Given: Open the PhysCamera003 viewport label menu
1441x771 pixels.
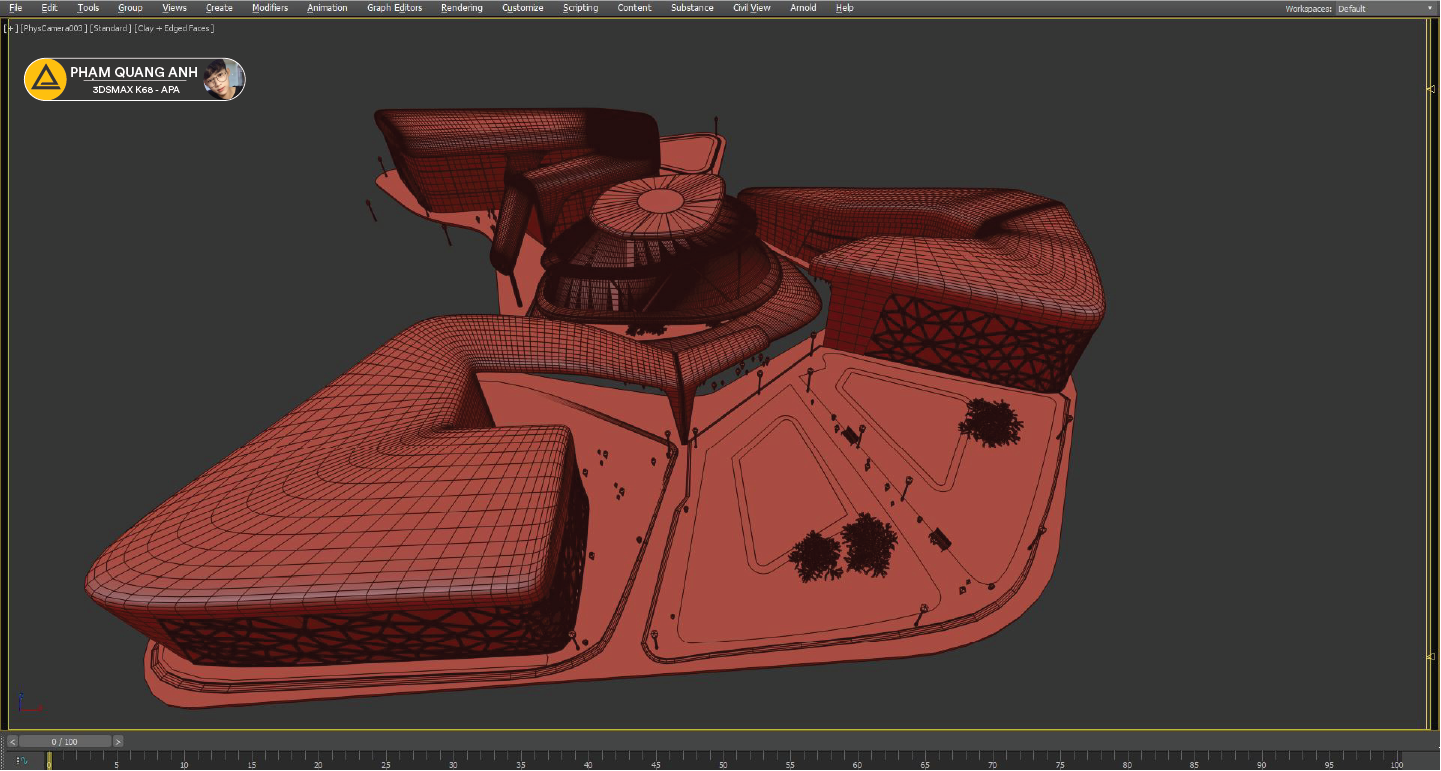Looking at the screenshot, I should click(x=53, y=28).
